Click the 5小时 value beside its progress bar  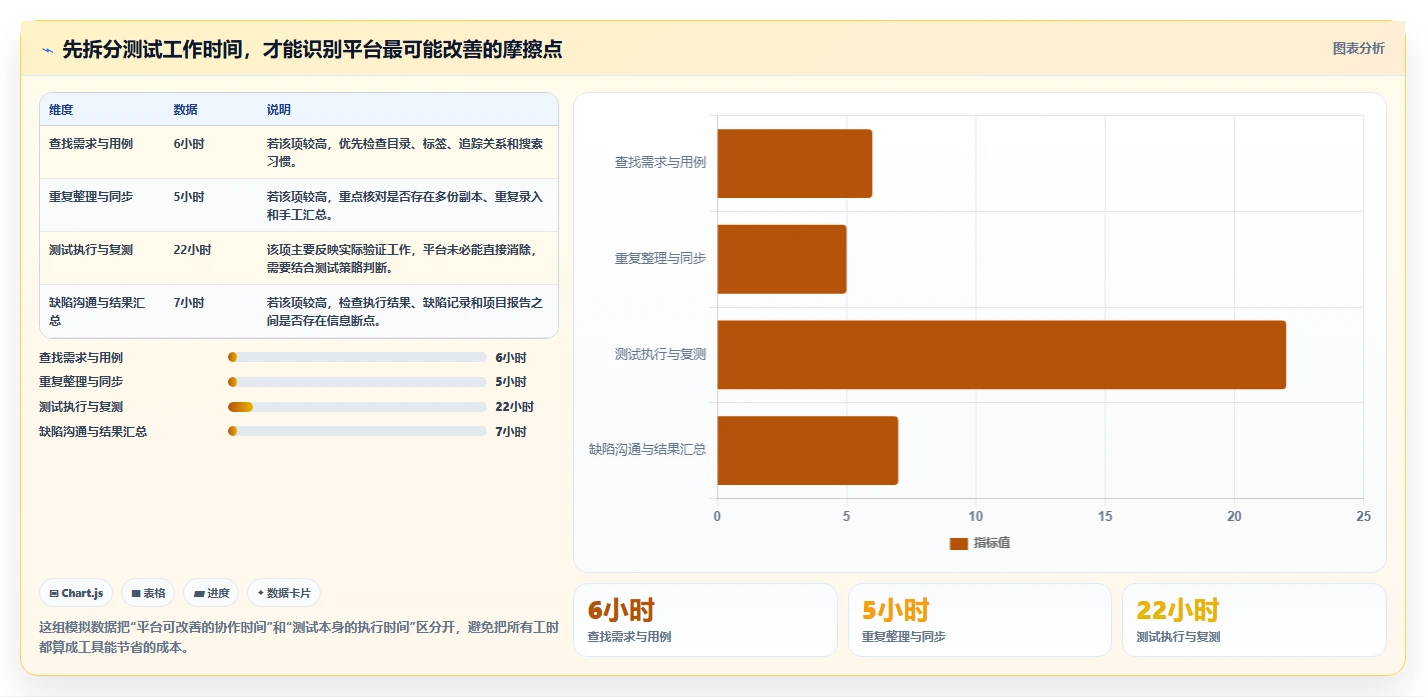tap(510, 382)
